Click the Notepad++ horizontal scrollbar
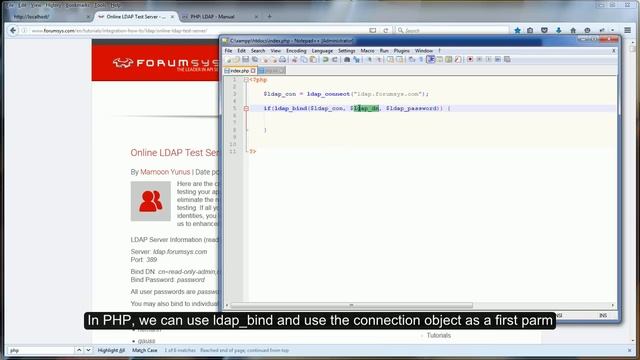The image size is (640, 360). coord(351,305)
